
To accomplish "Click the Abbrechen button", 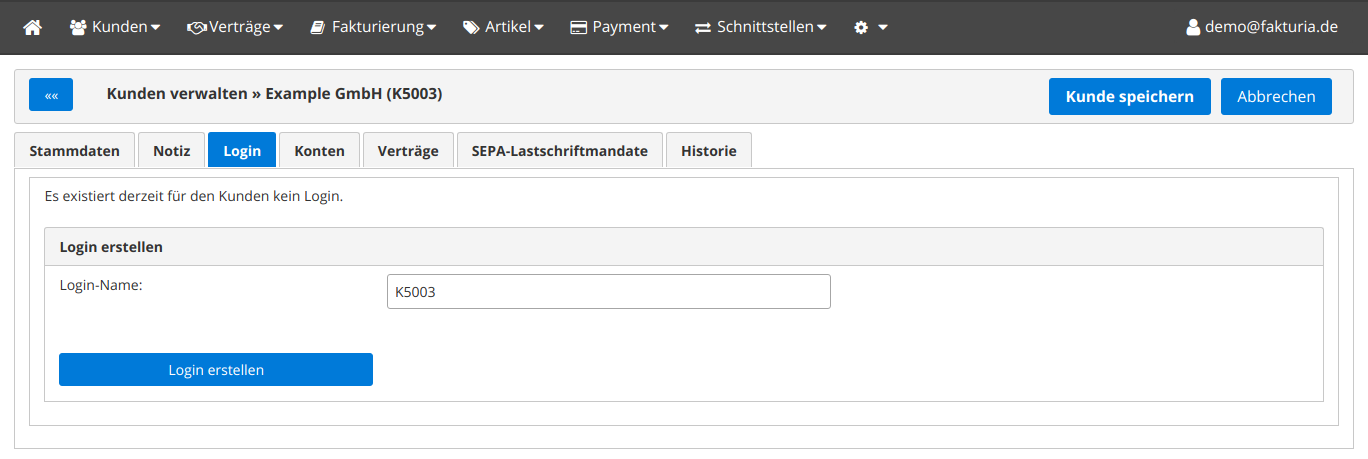I will [x=1276, y=97].
